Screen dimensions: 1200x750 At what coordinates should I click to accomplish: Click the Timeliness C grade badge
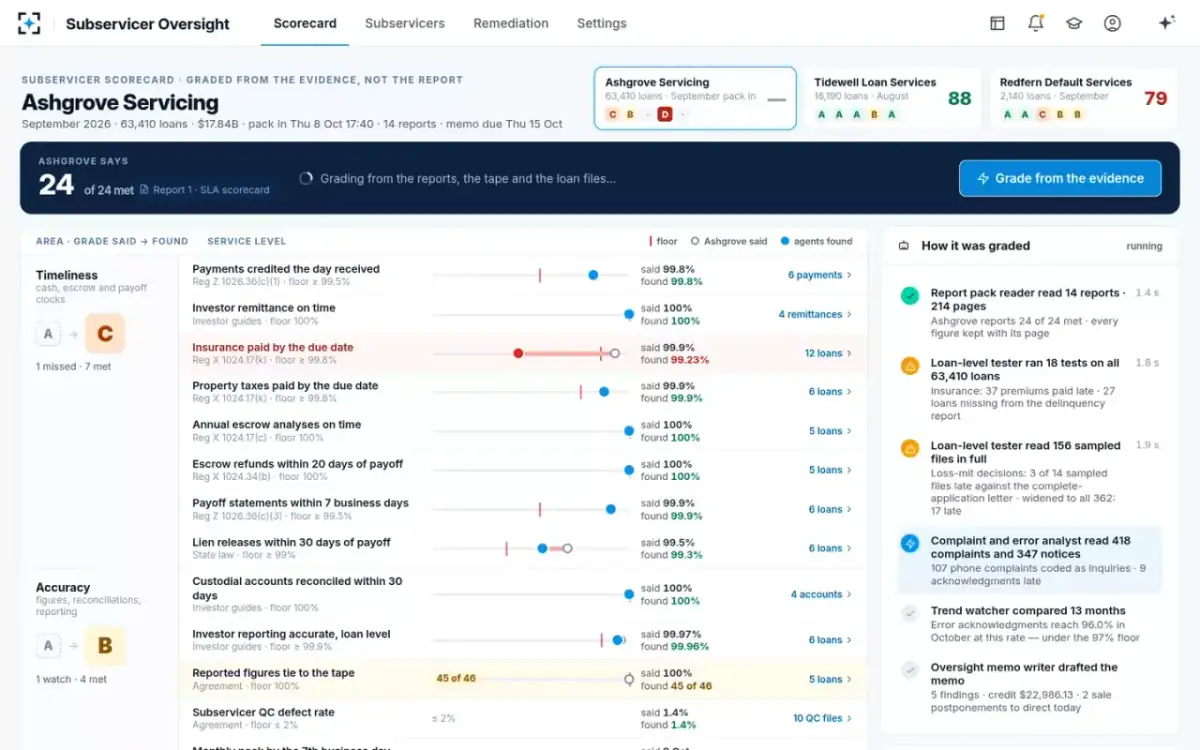[105, 334]
